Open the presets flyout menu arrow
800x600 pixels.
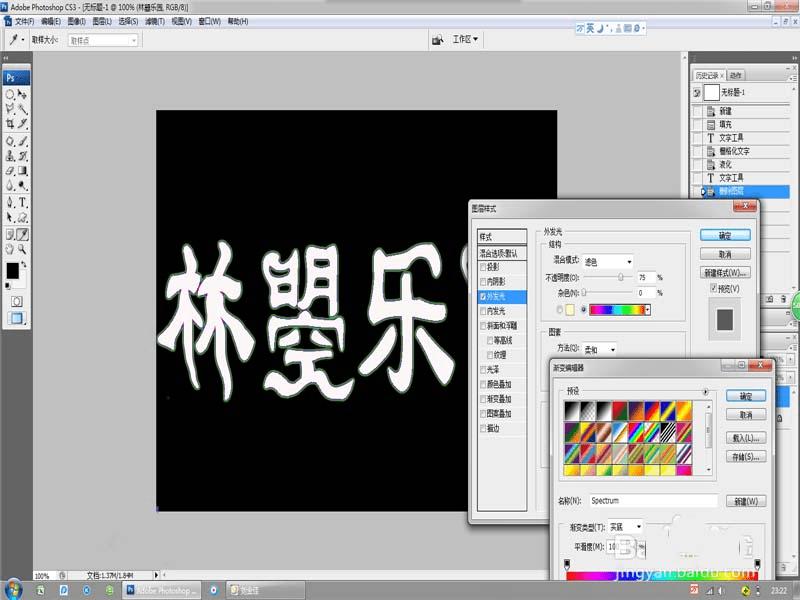coord(706,391)
